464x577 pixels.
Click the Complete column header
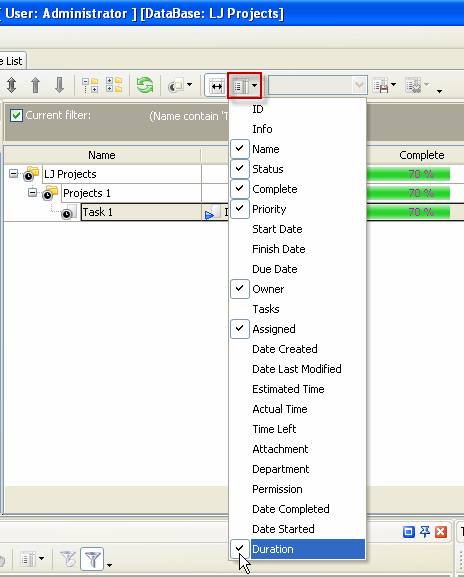(x=422, y=155)
